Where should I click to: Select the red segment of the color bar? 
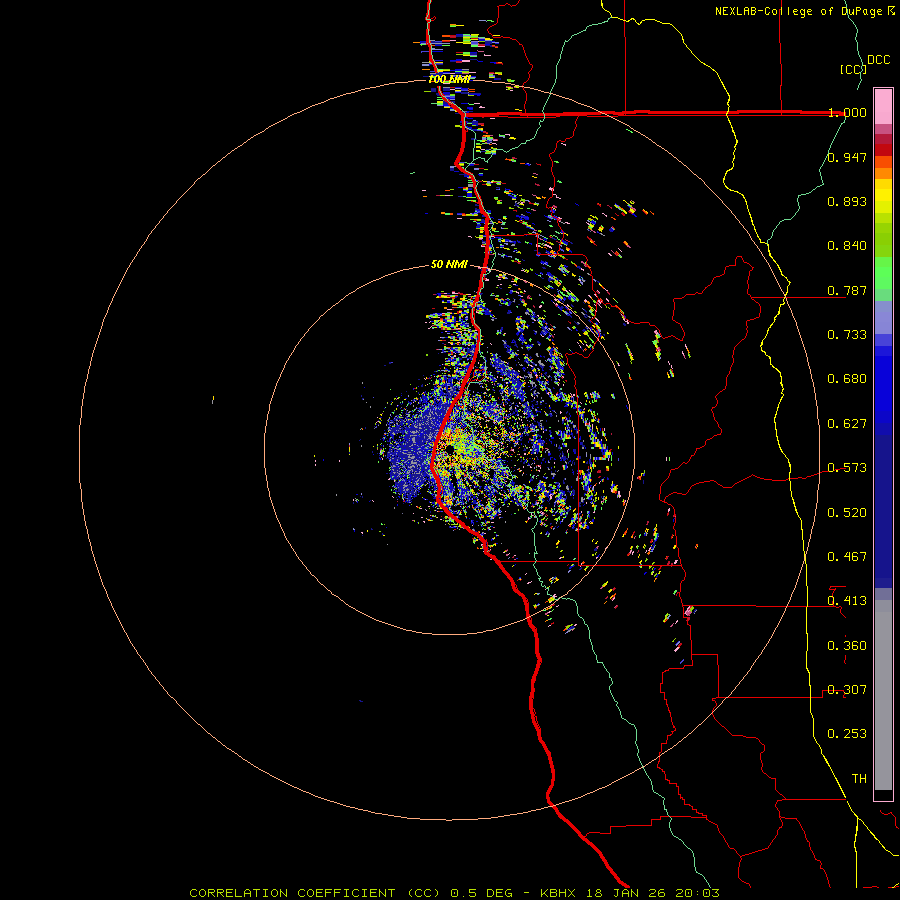[x=883, y=150]
